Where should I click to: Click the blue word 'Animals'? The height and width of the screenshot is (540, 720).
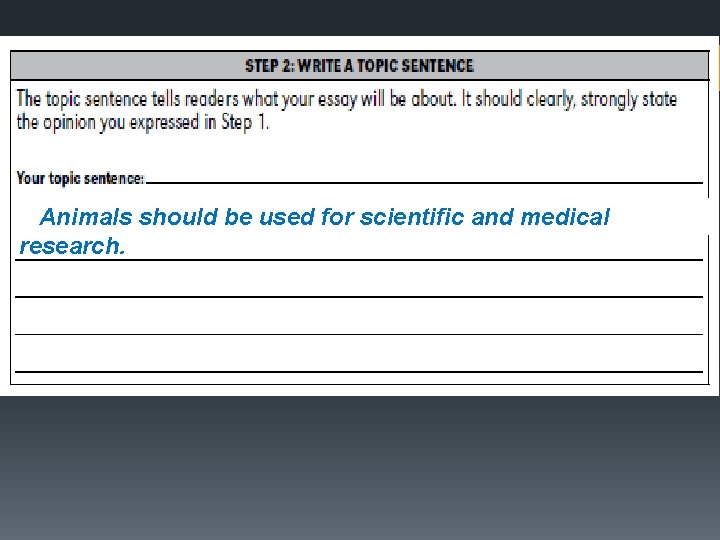pyautogui.click(x=86, y=216)
